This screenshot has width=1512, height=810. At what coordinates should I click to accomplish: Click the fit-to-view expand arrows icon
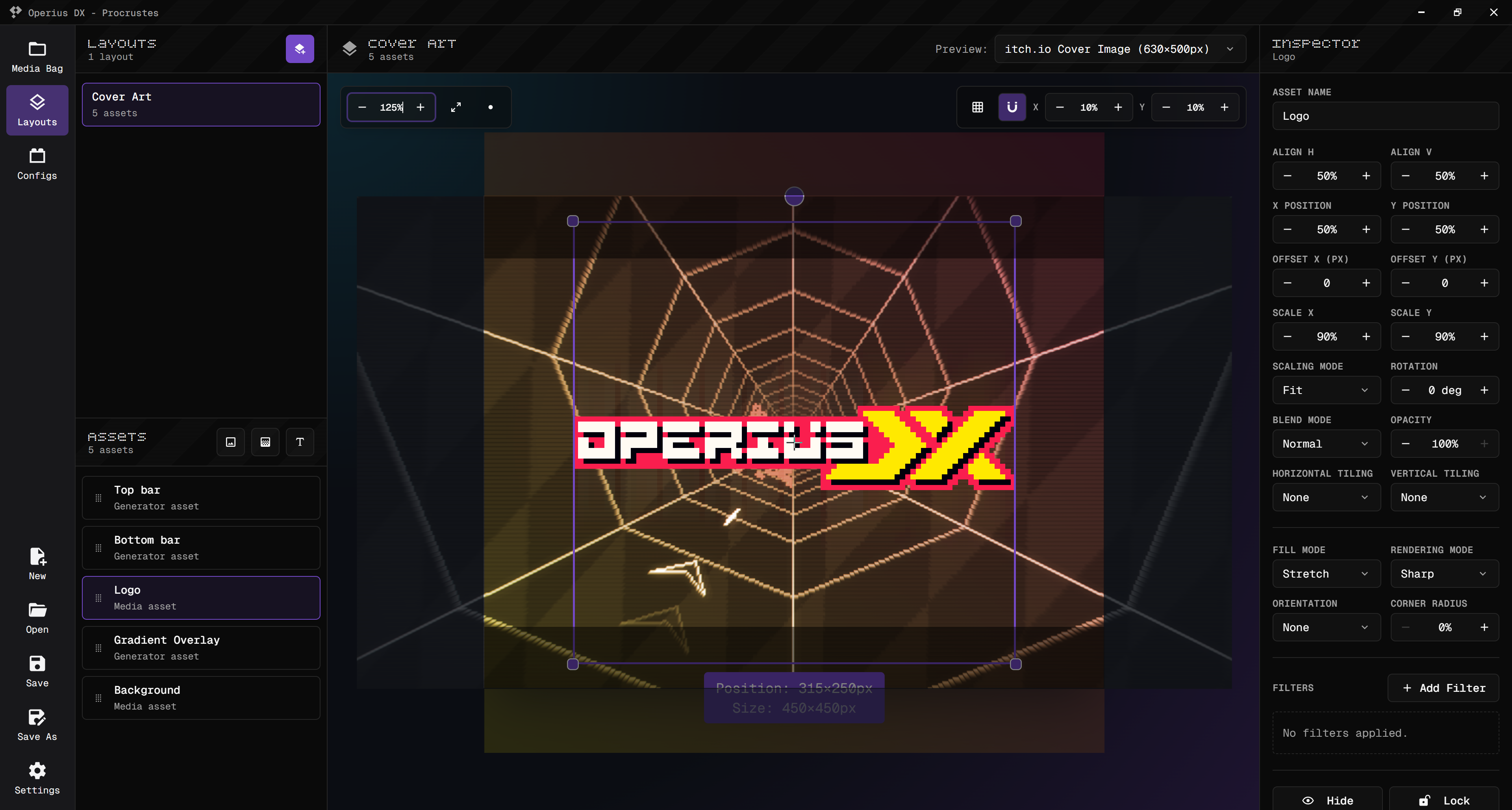pyautogui.click(x=456, y=107)
